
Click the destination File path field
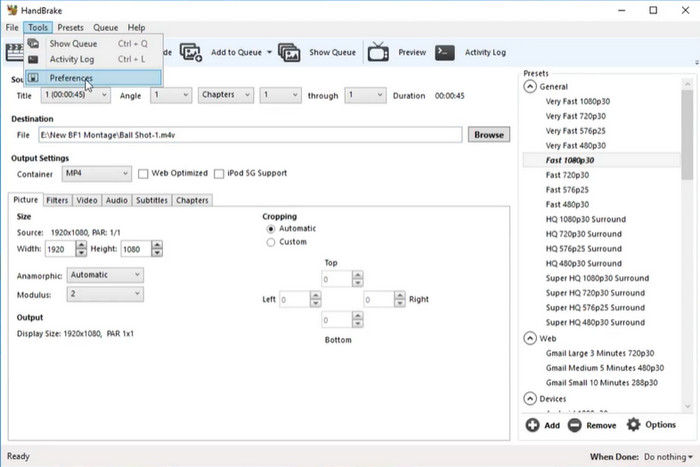point(250,134)
